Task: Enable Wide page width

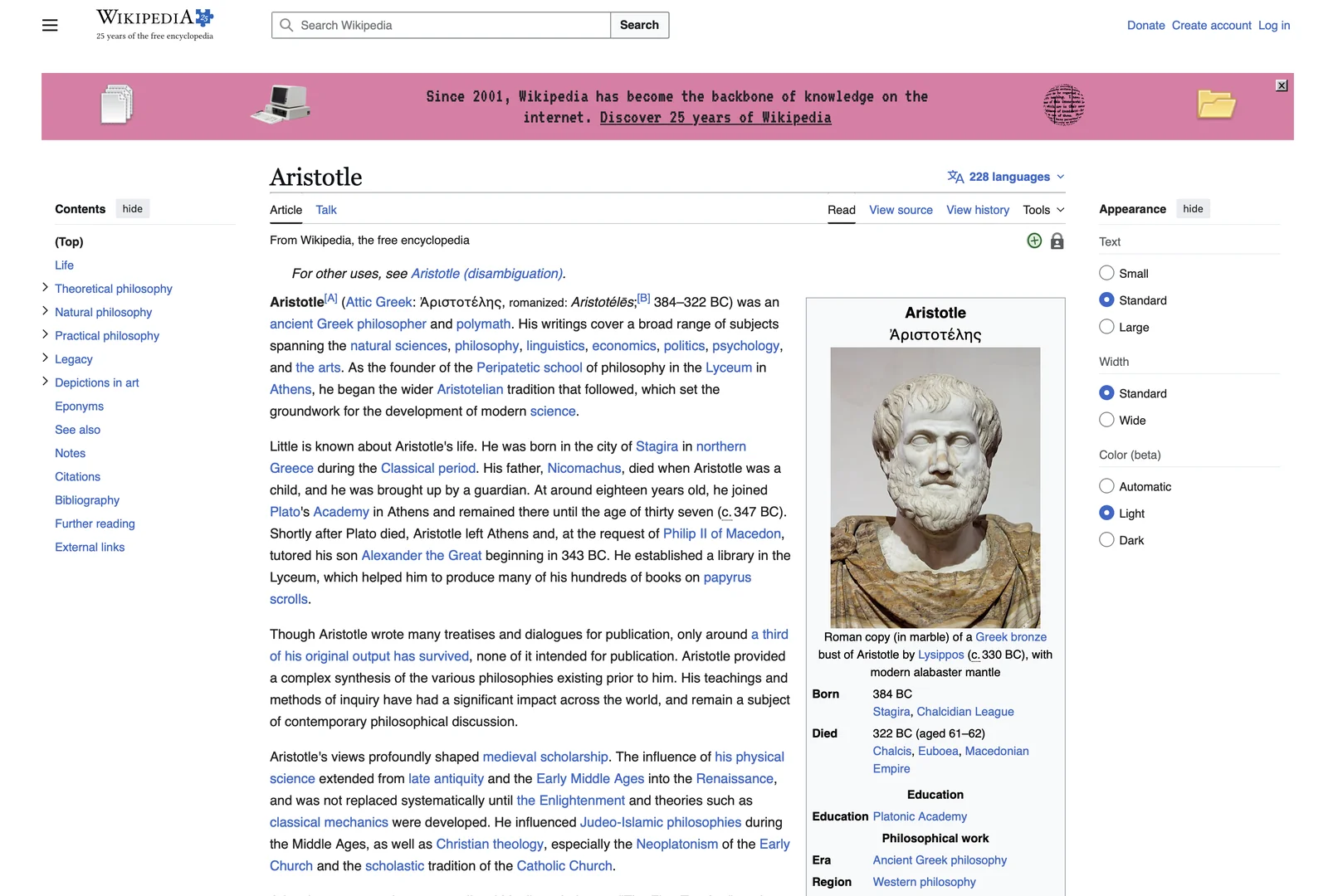Action: 1106,420
